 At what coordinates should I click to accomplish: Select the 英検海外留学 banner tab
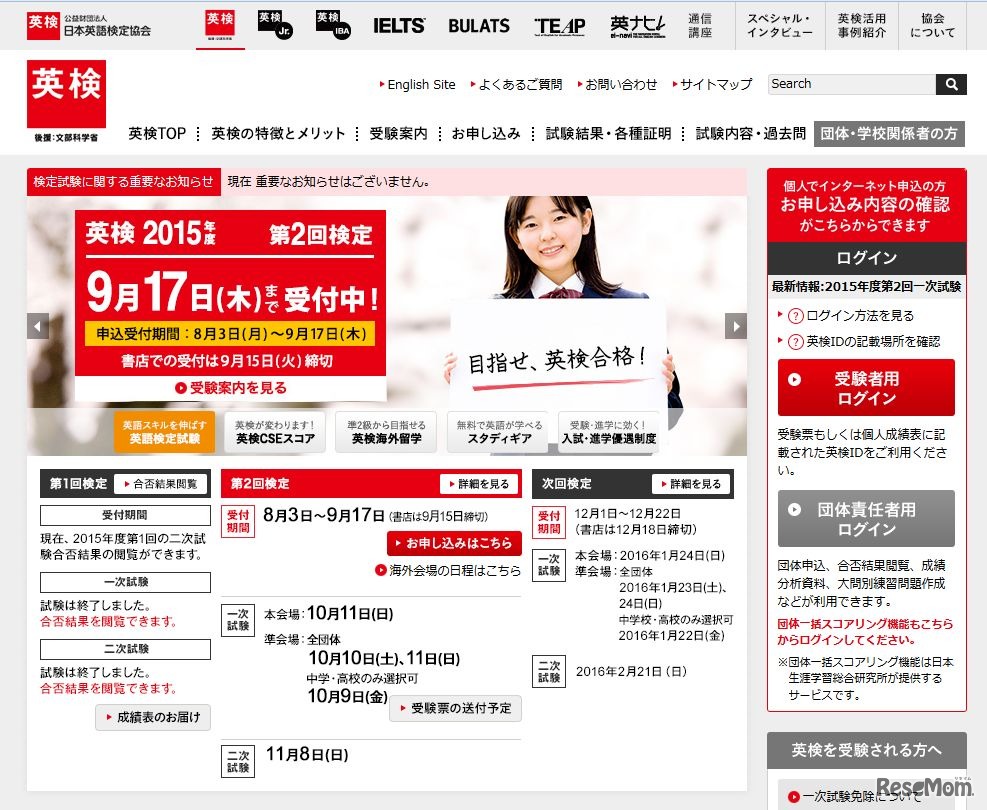pos(386,432)
